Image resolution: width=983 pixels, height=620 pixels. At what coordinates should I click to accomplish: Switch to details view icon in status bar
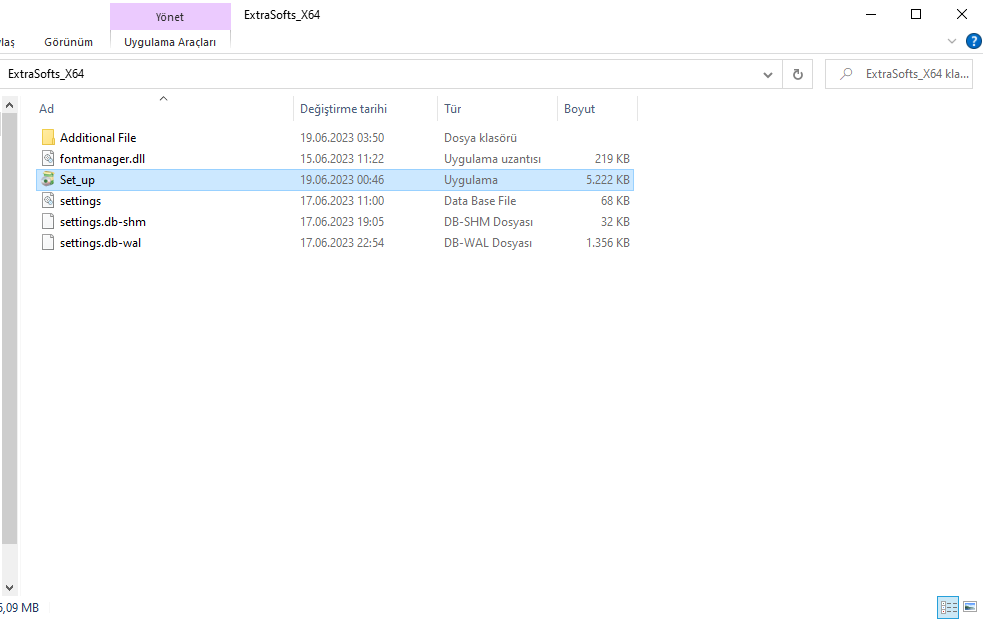click(948, 607)
